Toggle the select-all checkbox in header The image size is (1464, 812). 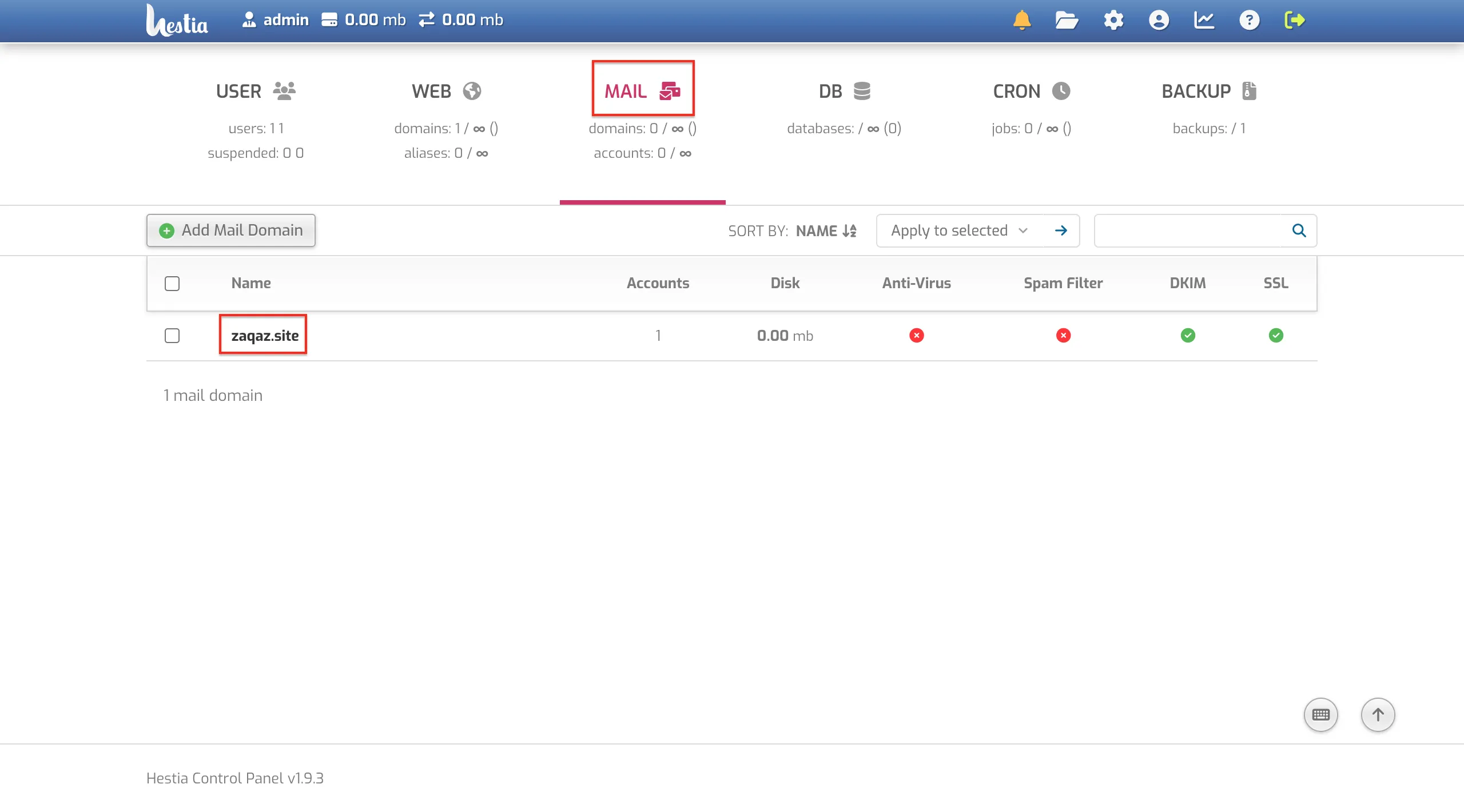coord(172,284)
